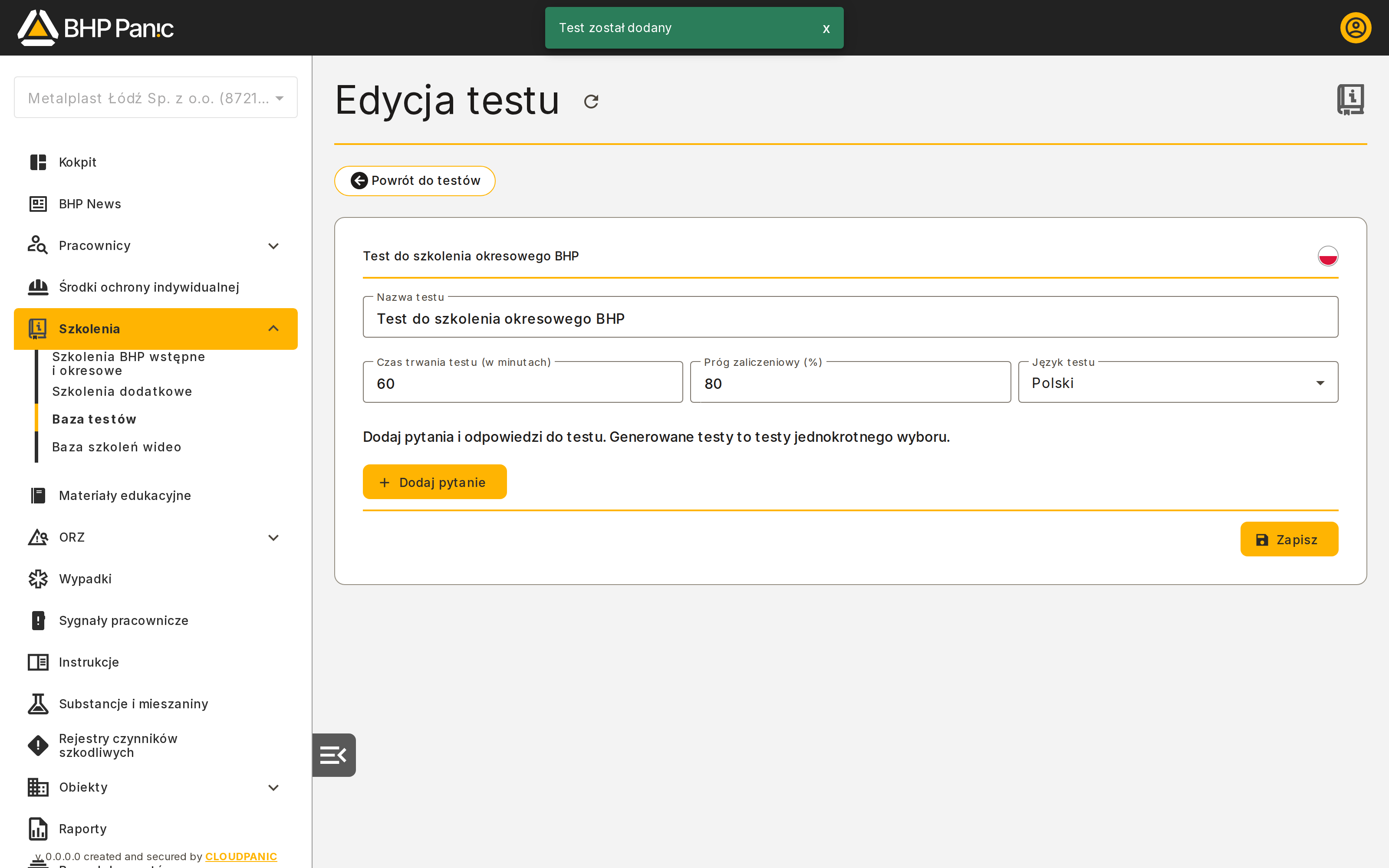This screenshot has width=1389, height=868.
Task: Select Baza testów submenu item
Action: click(94, 419)
